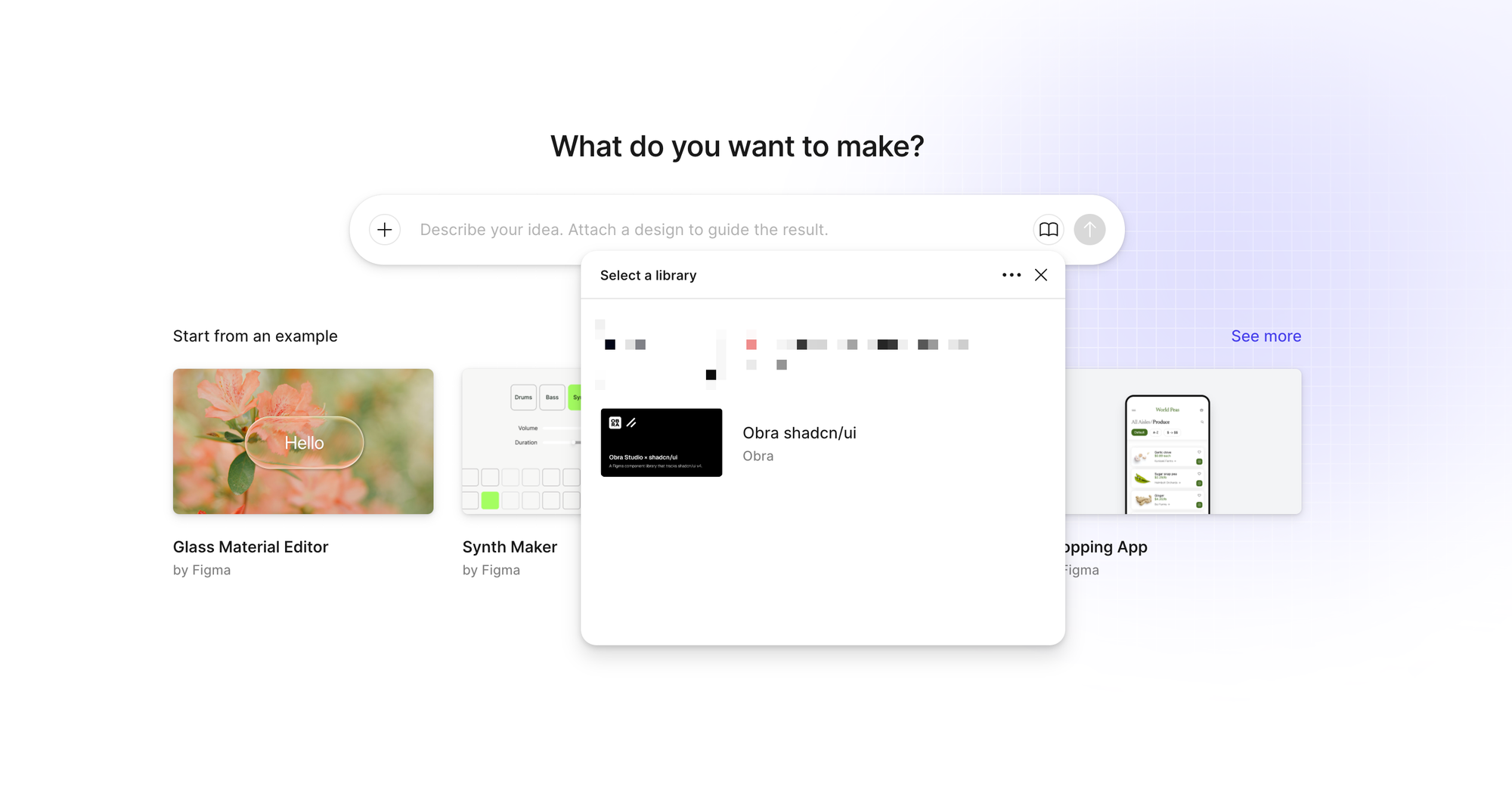Click the plus attach icon
The image size is (1512, 786).
[x=385, y=230]
